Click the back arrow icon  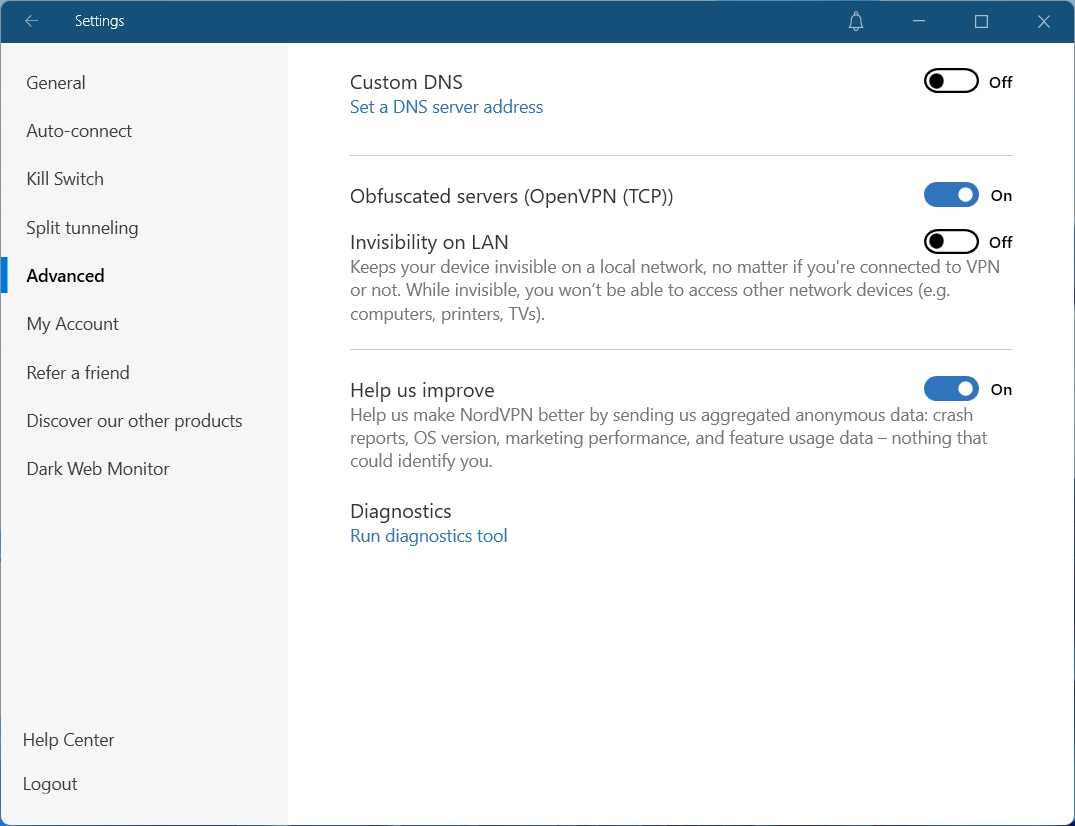(32, 21)
